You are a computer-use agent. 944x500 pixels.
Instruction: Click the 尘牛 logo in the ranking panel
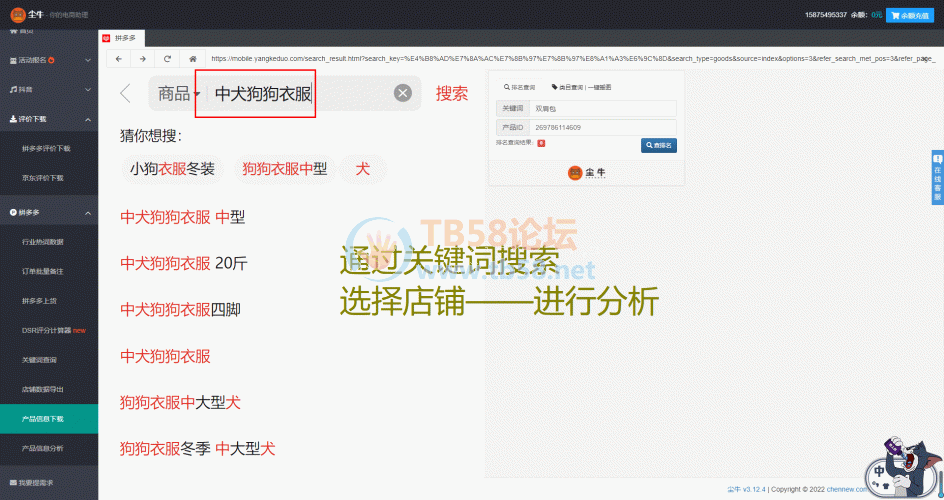586,173
